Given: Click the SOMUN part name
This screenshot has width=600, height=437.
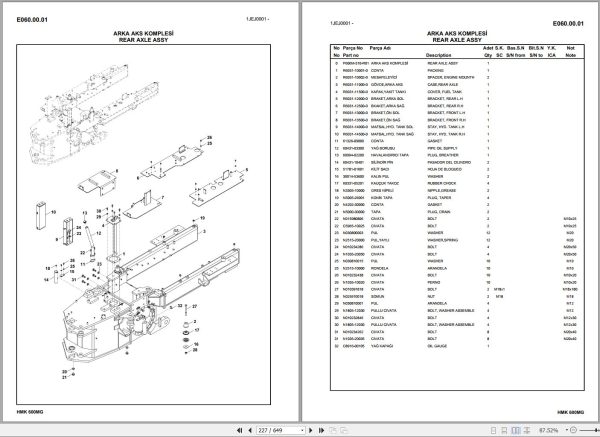Looking at the screenshot, I should 378,296.
